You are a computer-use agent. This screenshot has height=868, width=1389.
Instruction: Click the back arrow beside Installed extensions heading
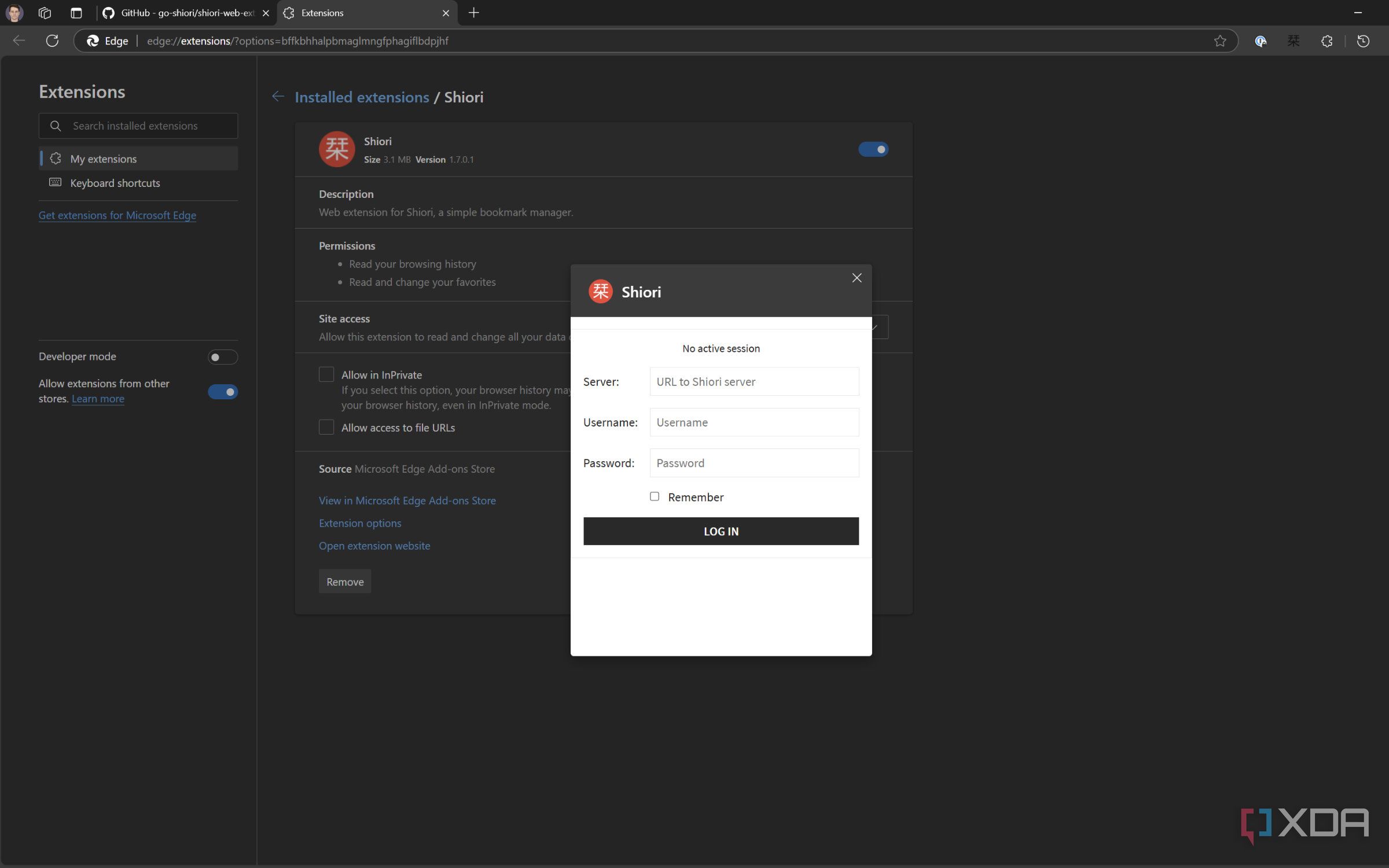pos(278,96)
